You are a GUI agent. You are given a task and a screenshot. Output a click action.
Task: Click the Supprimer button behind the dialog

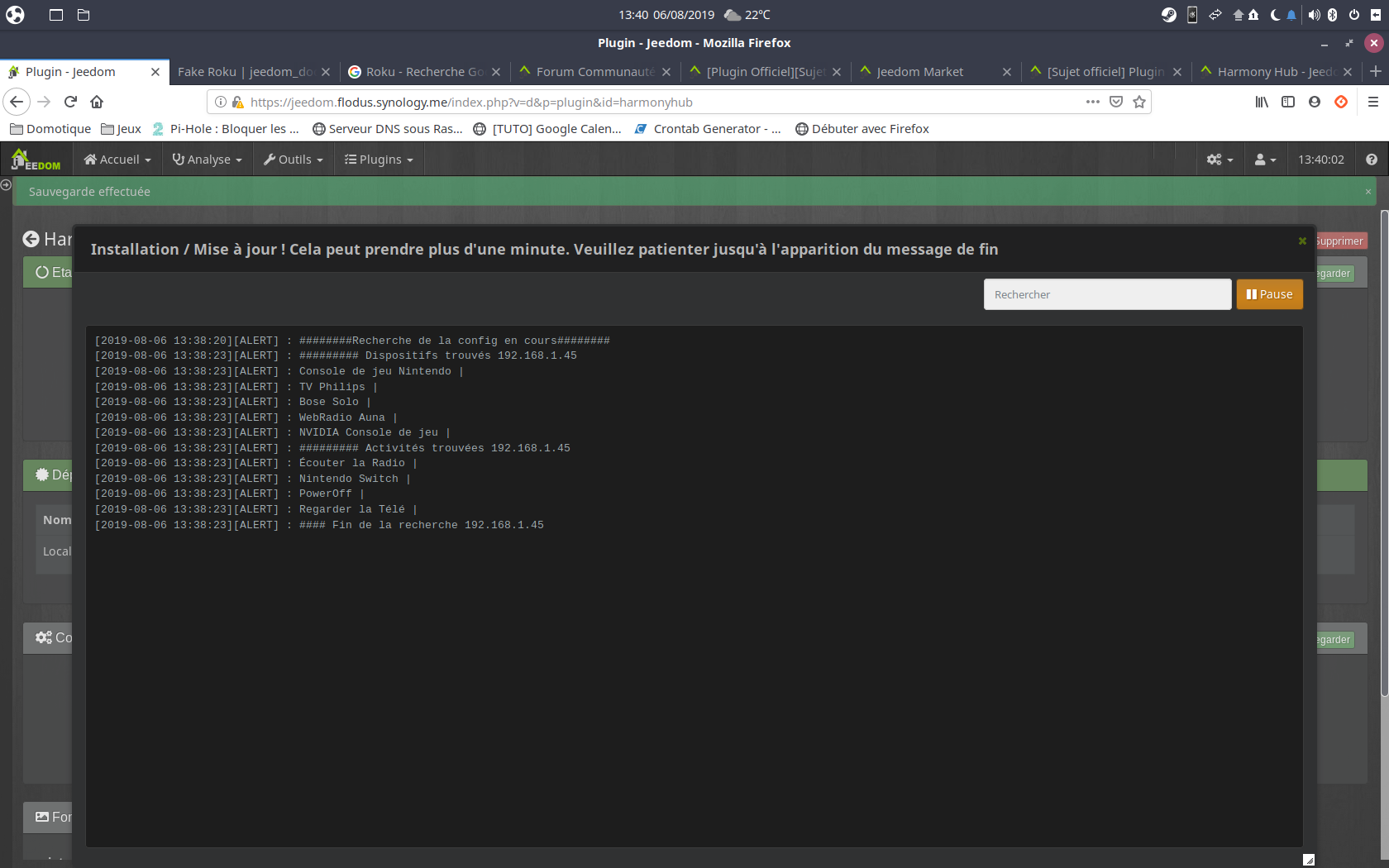point(1340,241)
